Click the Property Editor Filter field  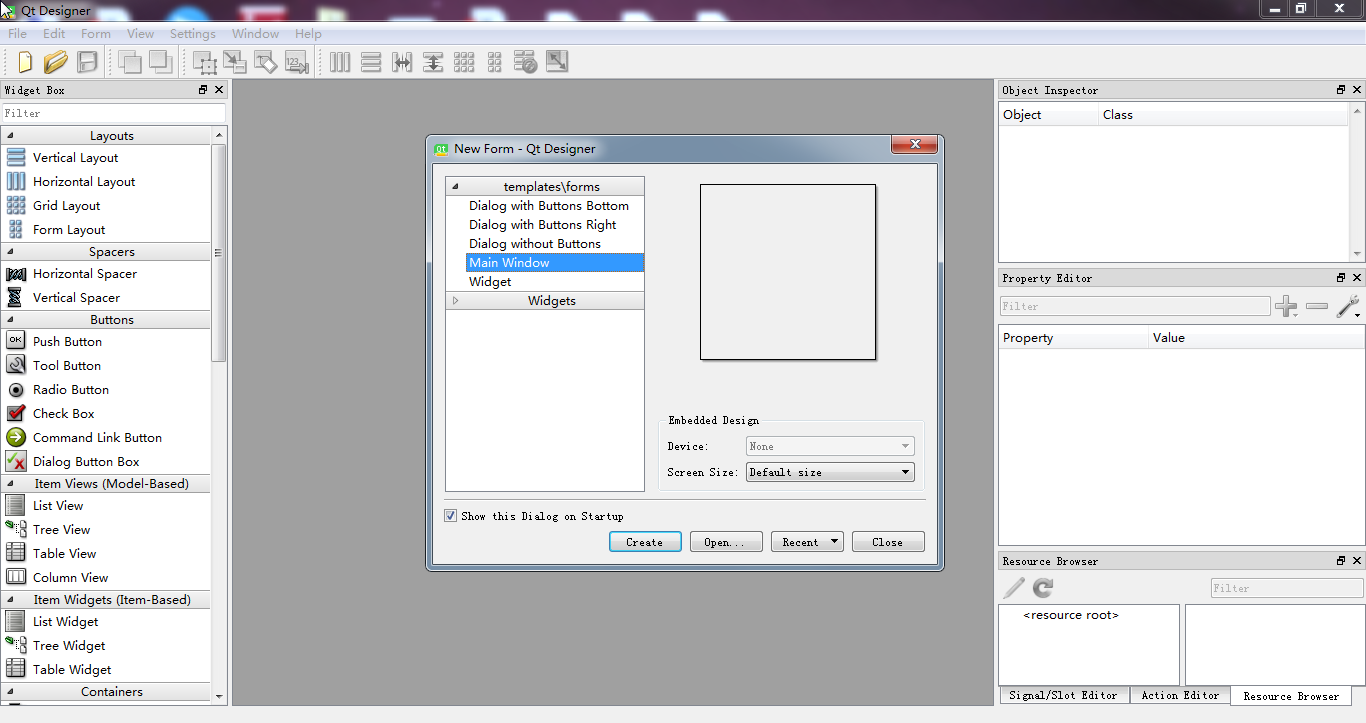coord(1135,306)
